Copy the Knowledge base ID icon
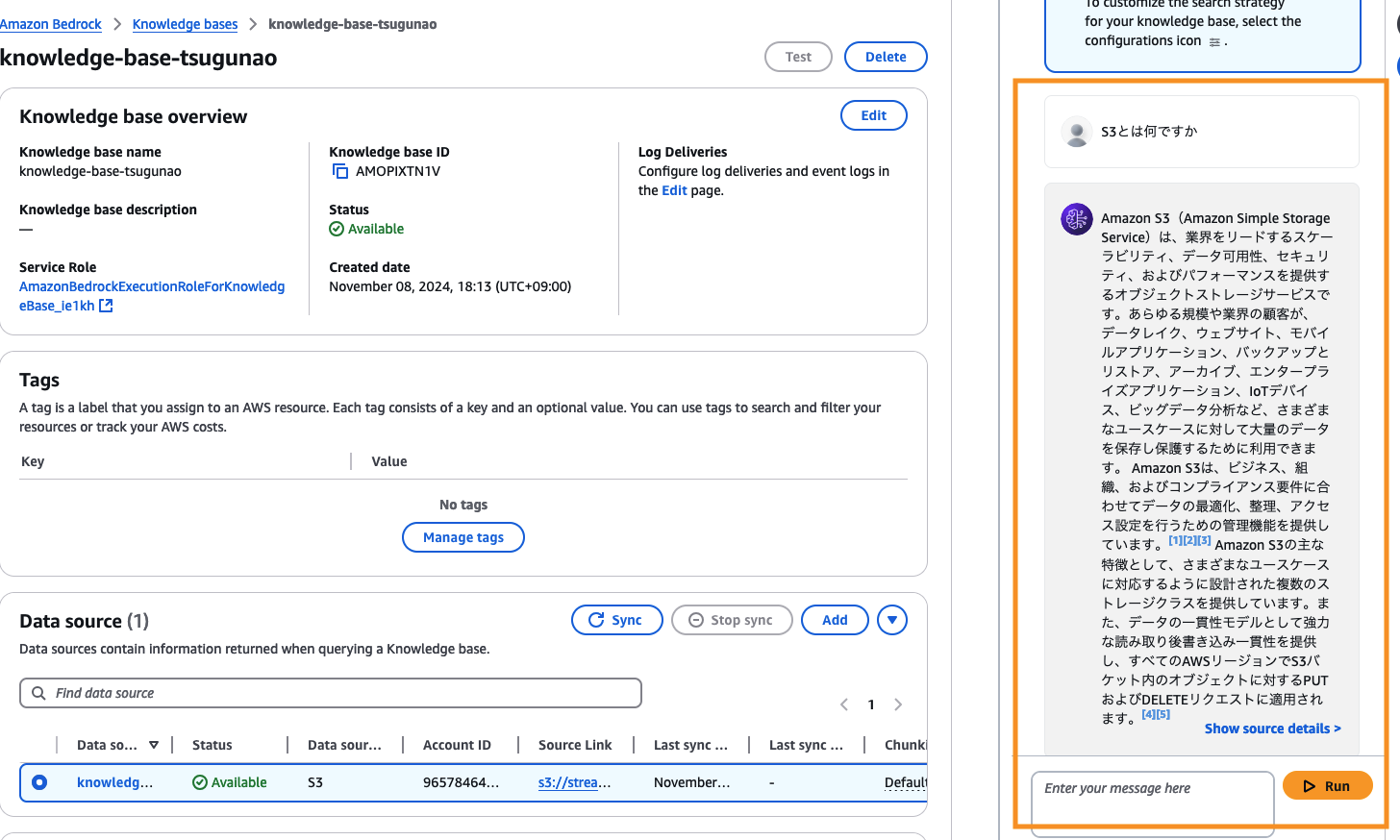This screenshot has width=1400, height=840. 339,171
